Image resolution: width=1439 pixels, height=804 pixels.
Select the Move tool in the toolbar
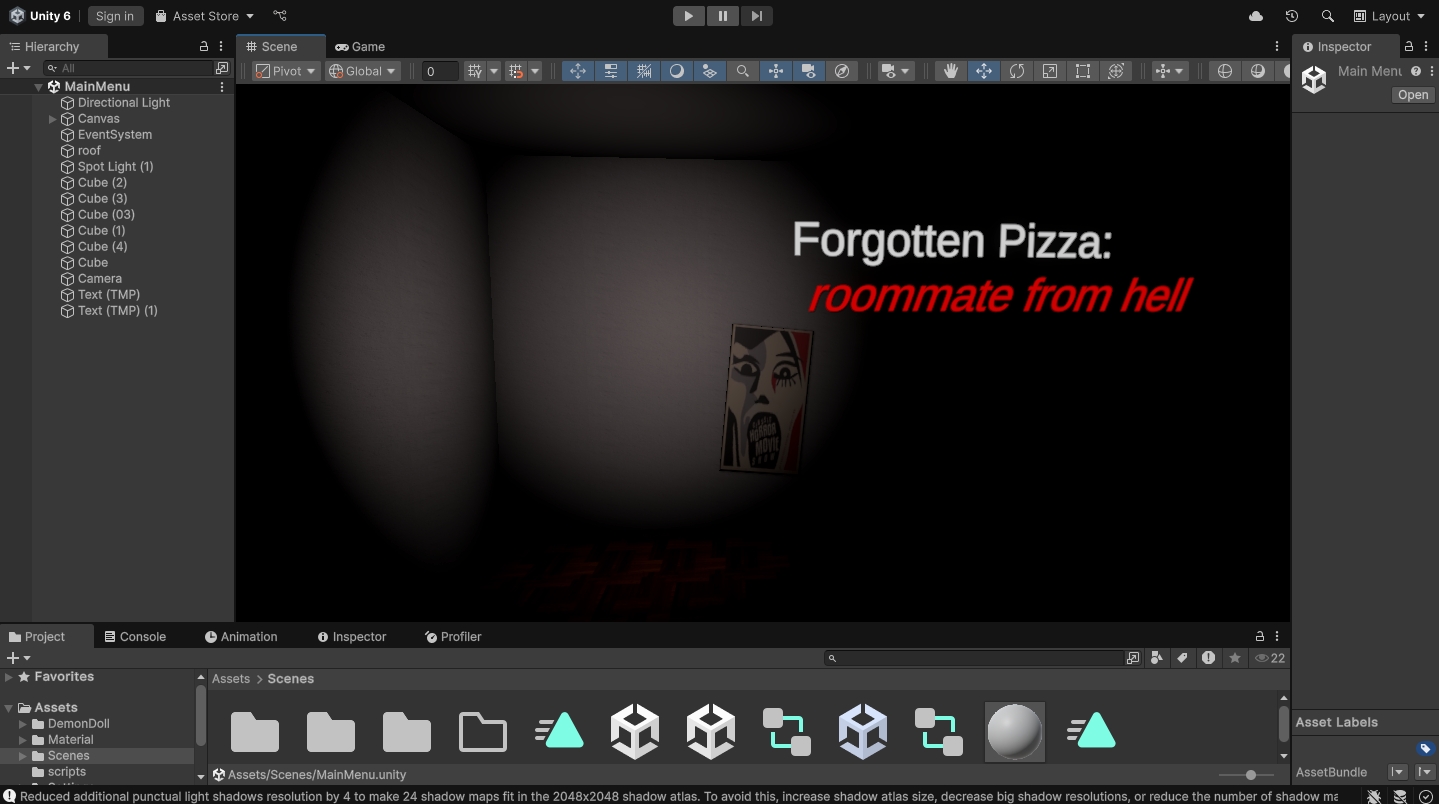[x=983, y=70]
